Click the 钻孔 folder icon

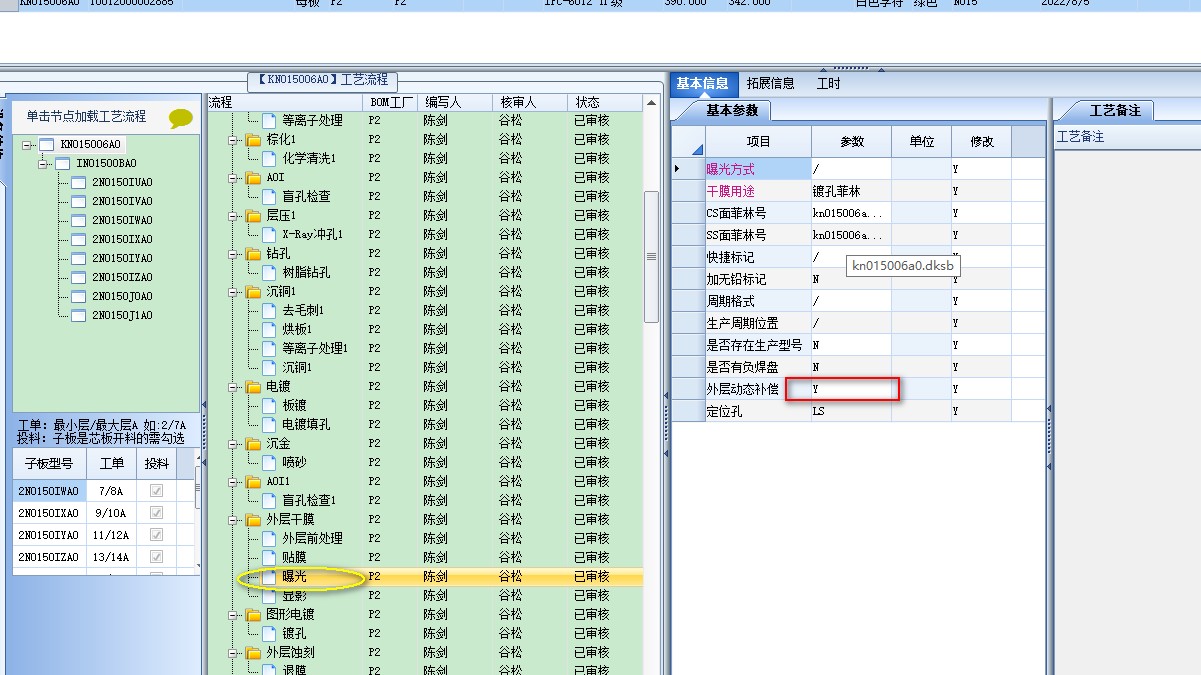click(x=253, y=253)
